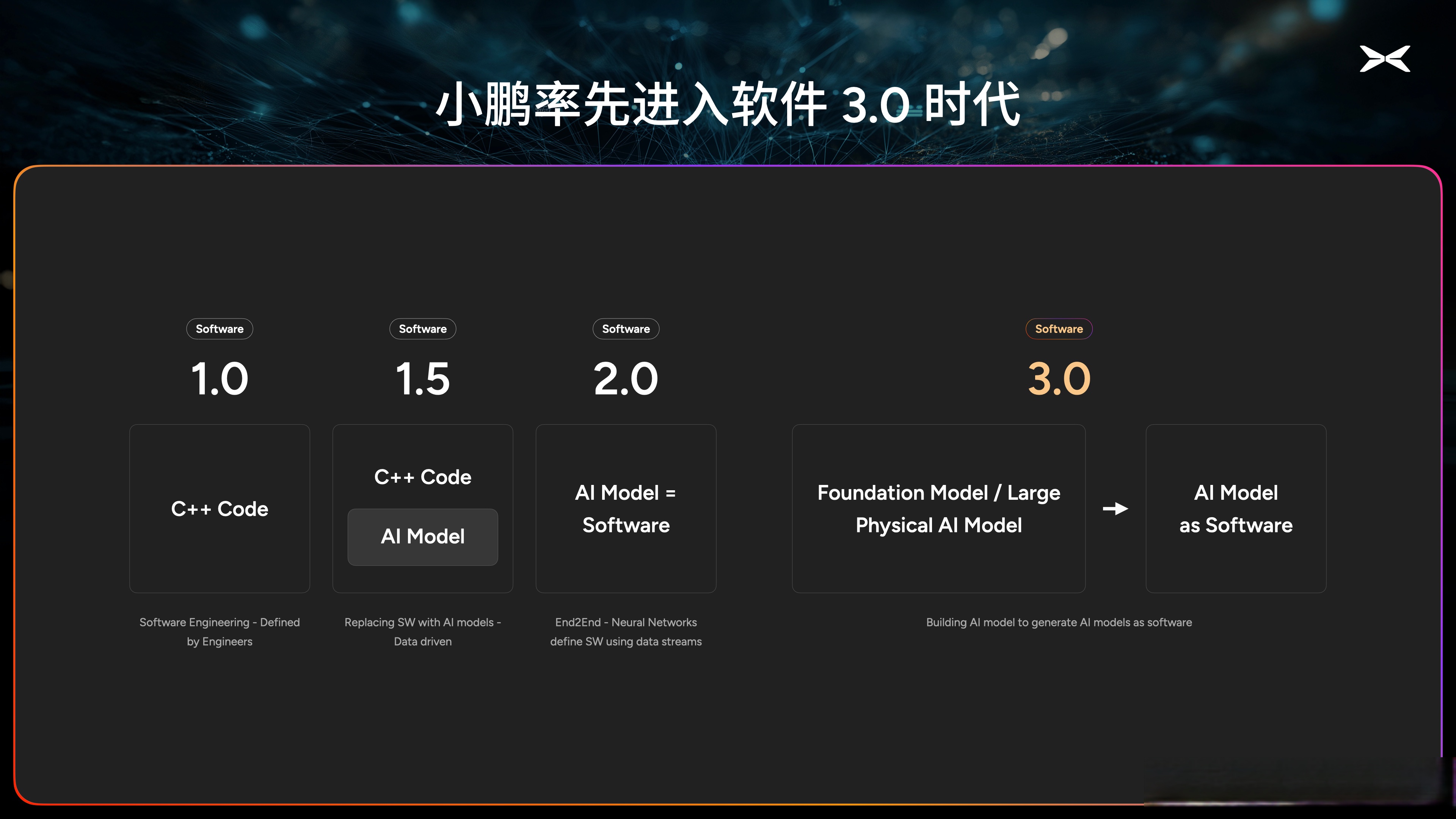Click the Software pill above version 1.0
This screenshot has height=819, width=1456.
click(x=219, y=328)
